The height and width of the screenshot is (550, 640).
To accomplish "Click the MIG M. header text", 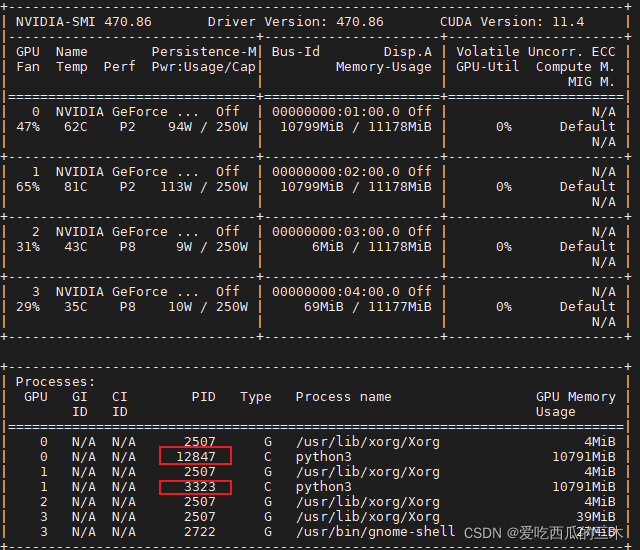I will coord(591,82).
